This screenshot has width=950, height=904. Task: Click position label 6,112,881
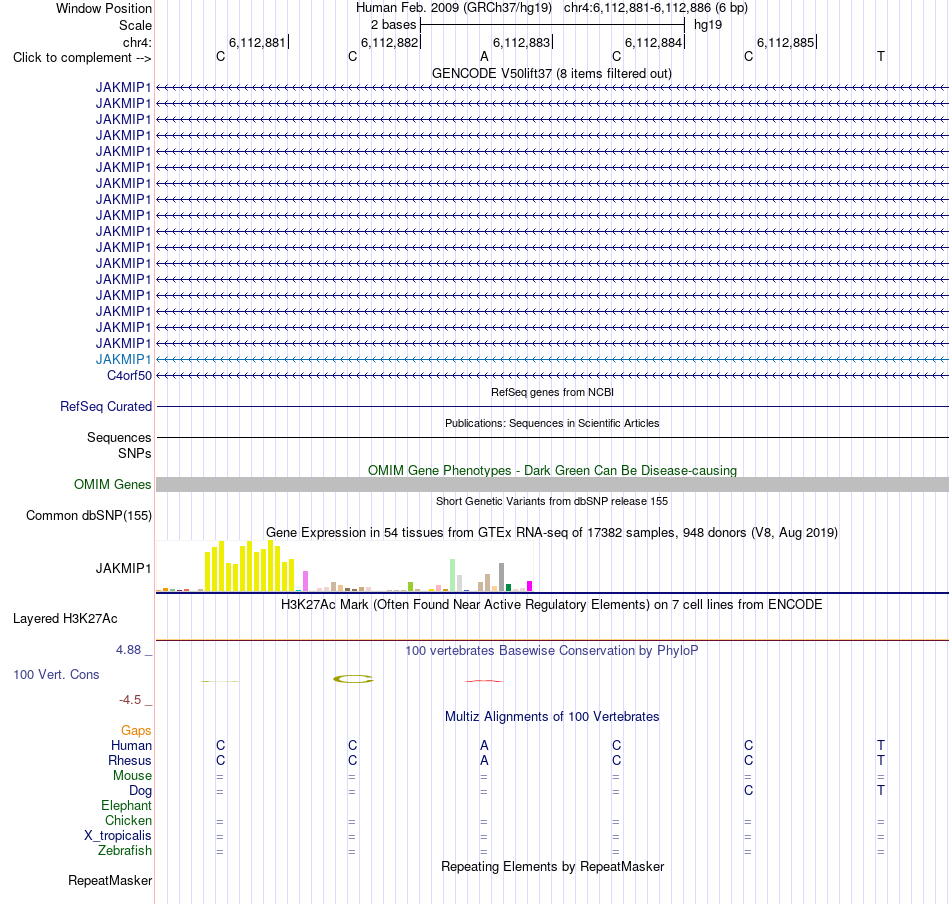point(257,42)
